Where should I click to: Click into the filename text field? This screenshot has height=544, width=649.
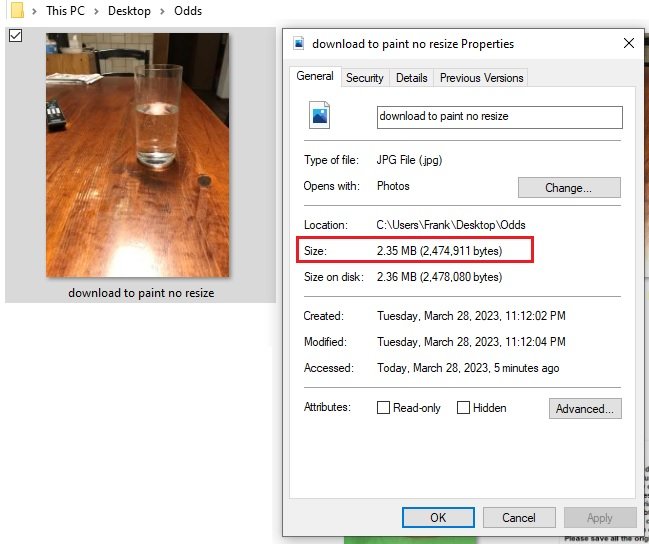pyautogui.click(x=499, y=117)
